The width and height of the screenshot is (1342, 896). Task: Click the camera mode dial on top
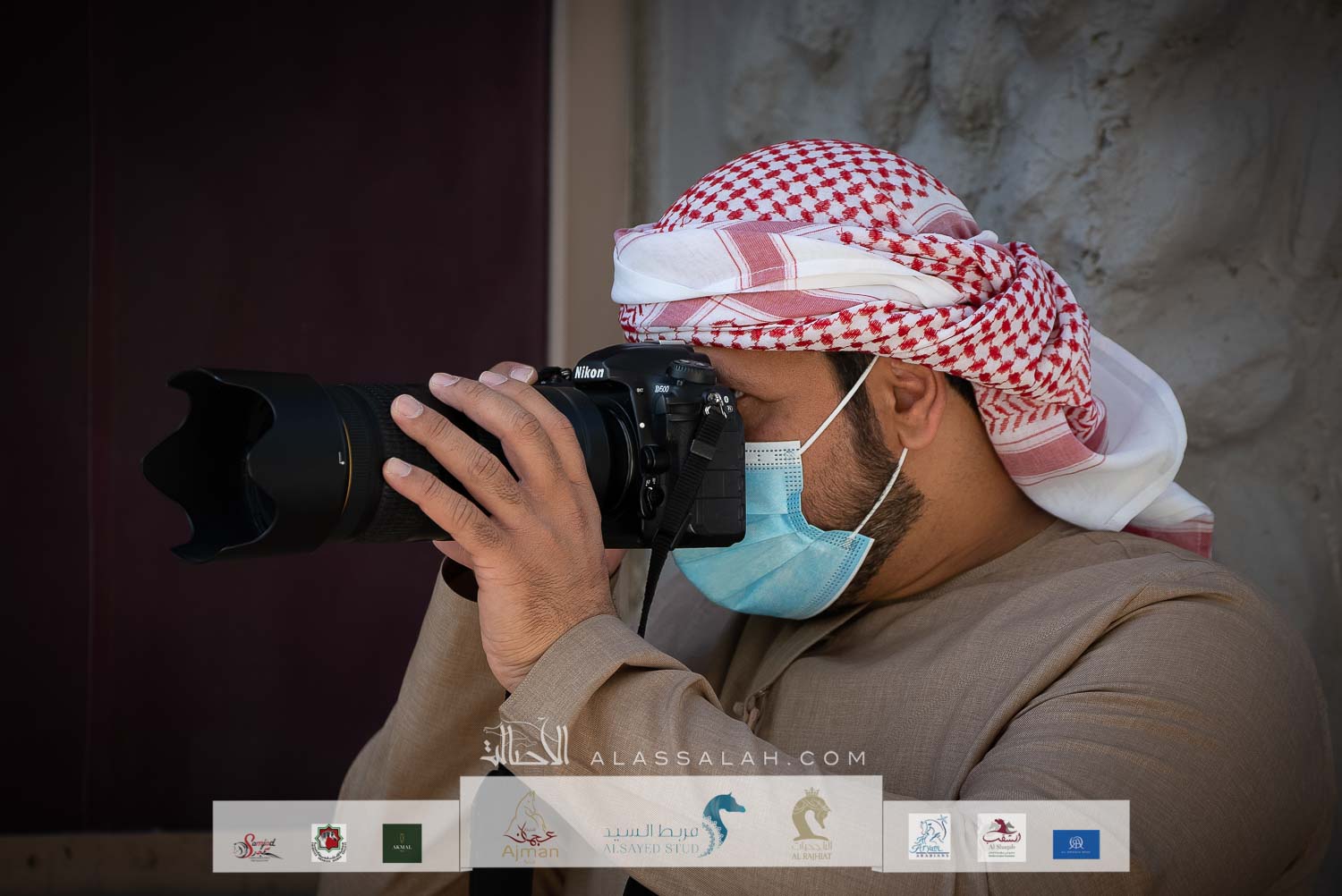(690, 369)
